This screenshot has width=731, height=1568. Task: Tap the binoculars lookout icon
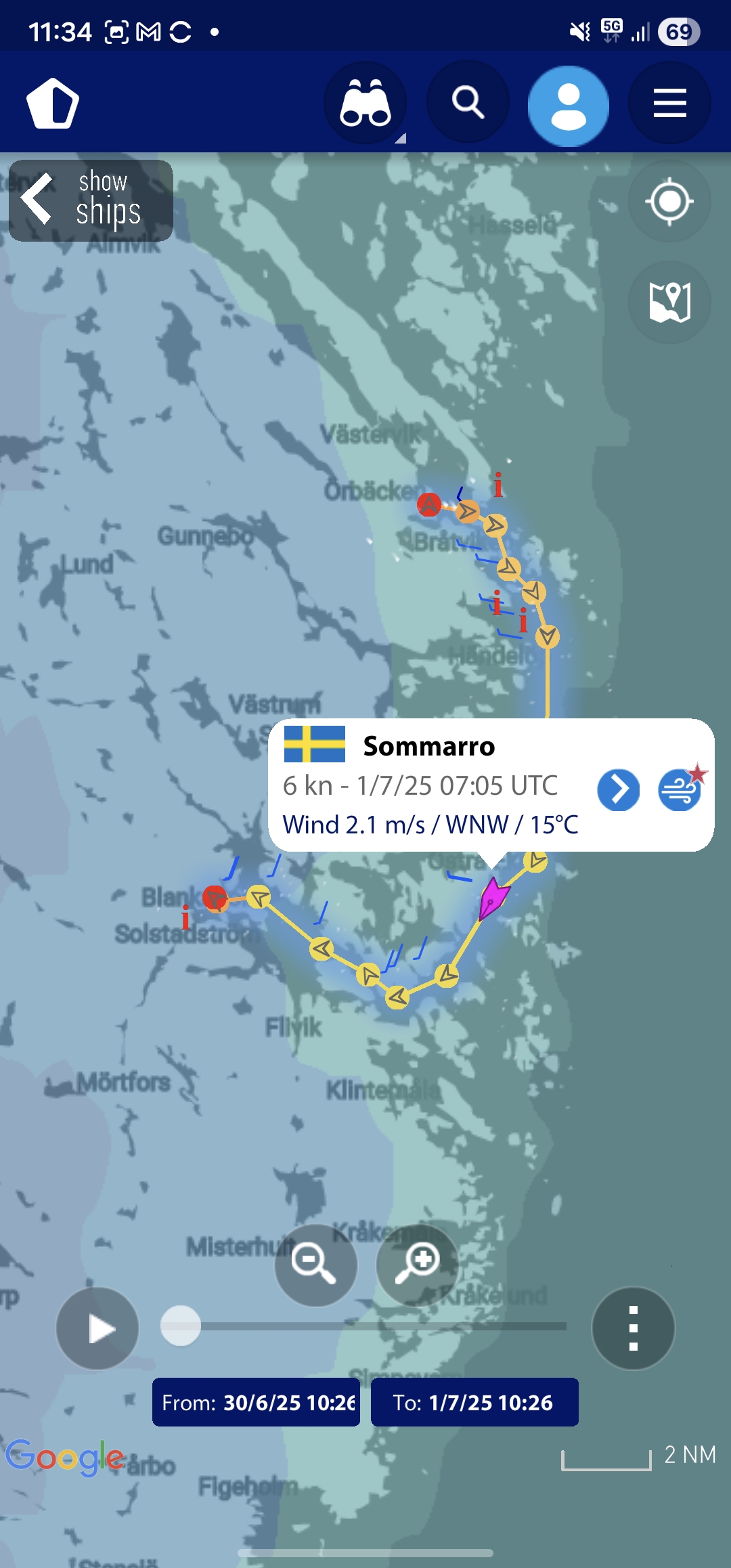(365, 103)
